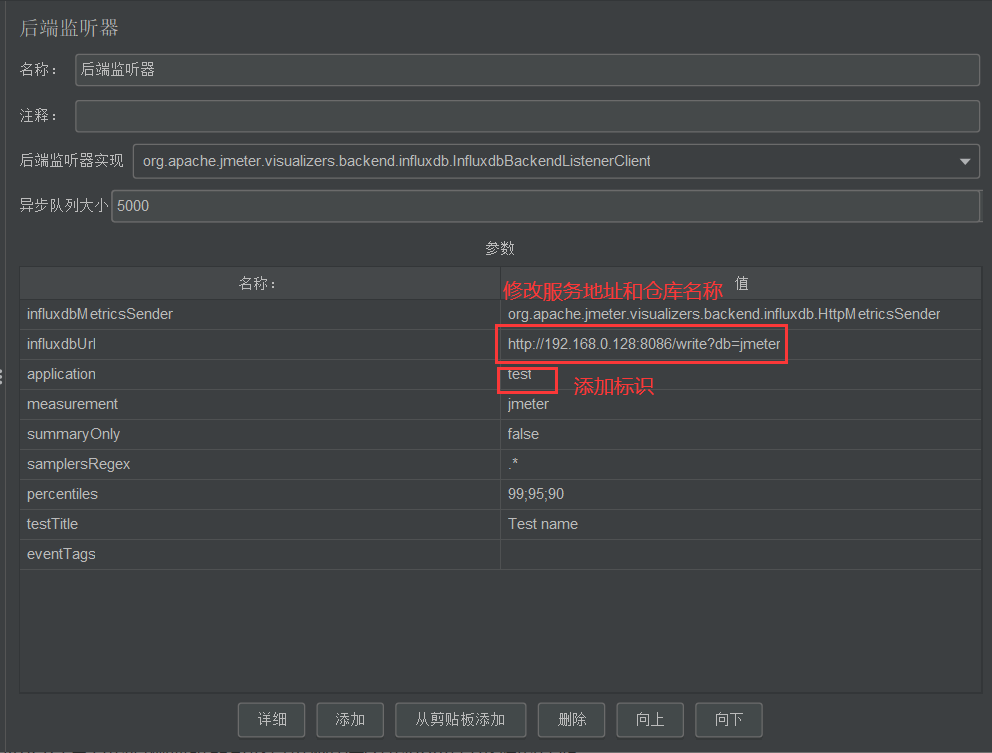This screenshot has height=753, width=992.
Task: Click the empty eventTags value cell
Action: click(740, 555)
